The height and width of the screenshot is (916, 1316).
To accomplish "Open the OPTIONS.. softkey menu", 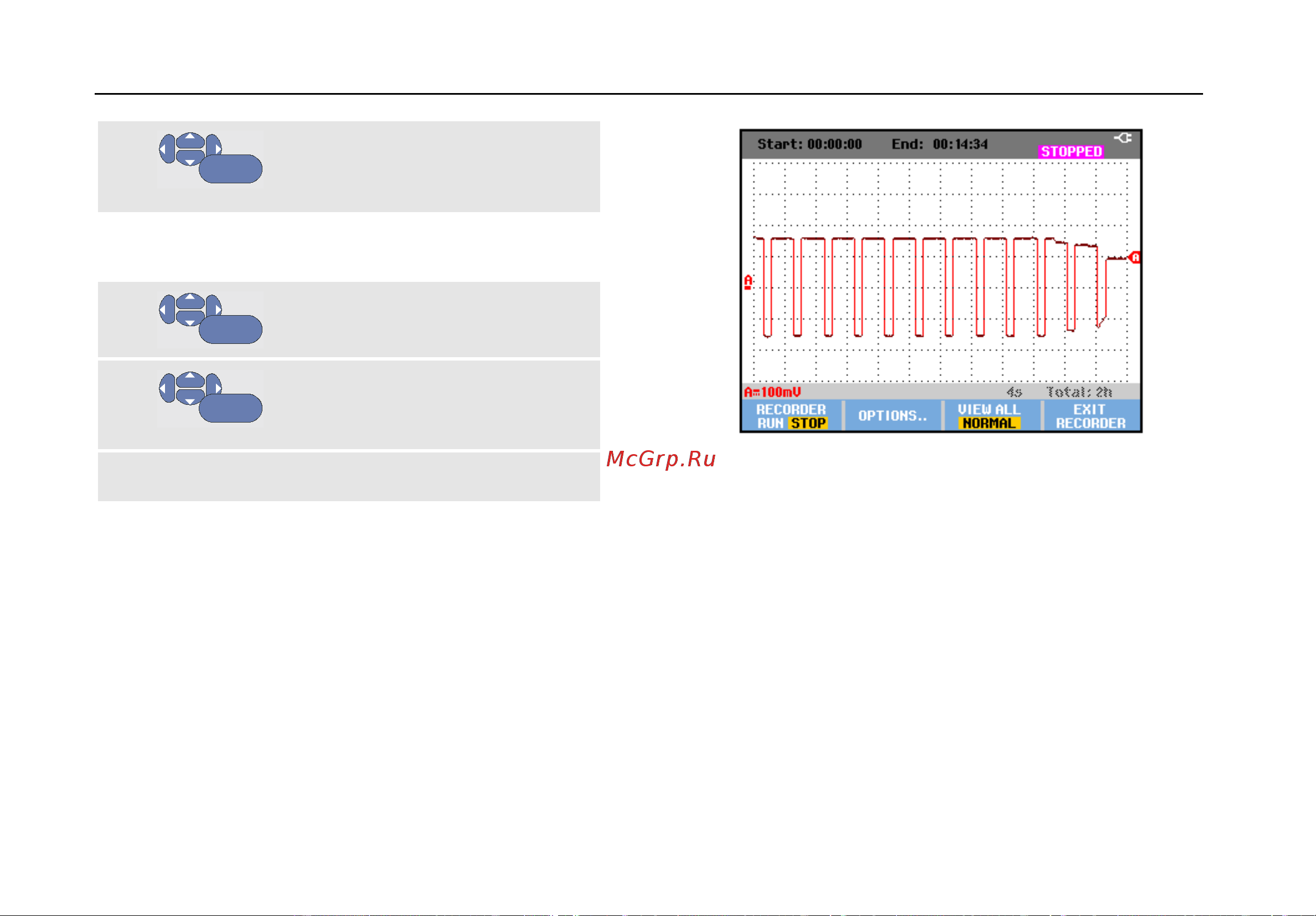I will (892, 415).
